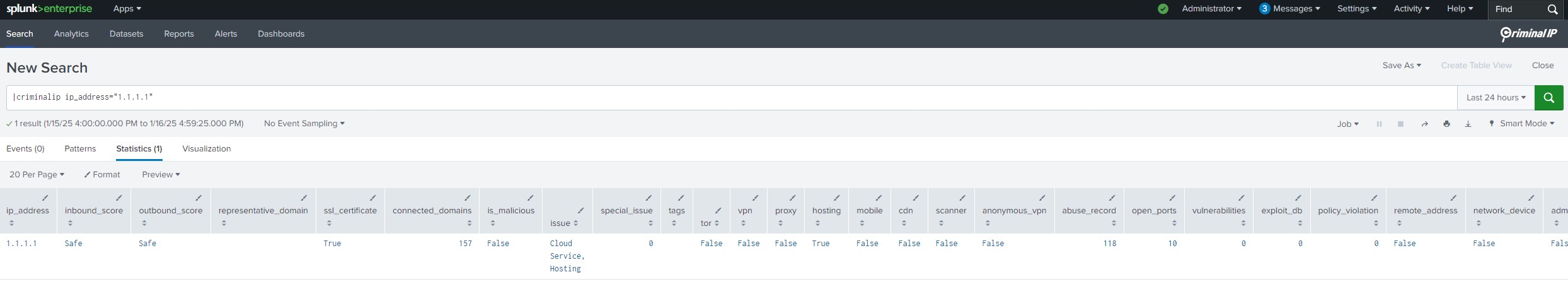1568x284 pixels.
Task: Click the Find magnifier icon in top bar
Action: [x=1552, y=9]
